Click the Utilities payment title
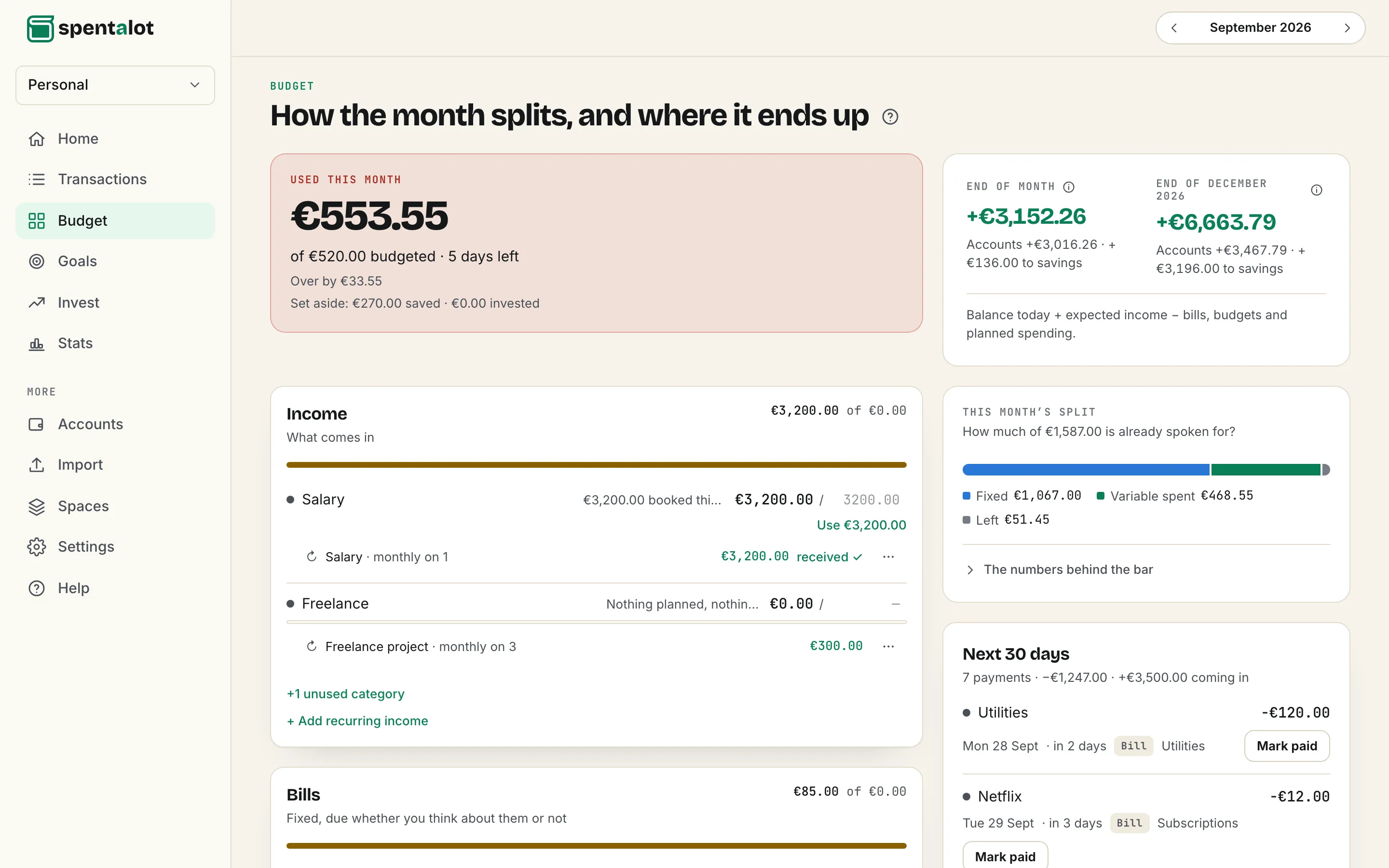1389x868 pixels. click(1003, 712)
